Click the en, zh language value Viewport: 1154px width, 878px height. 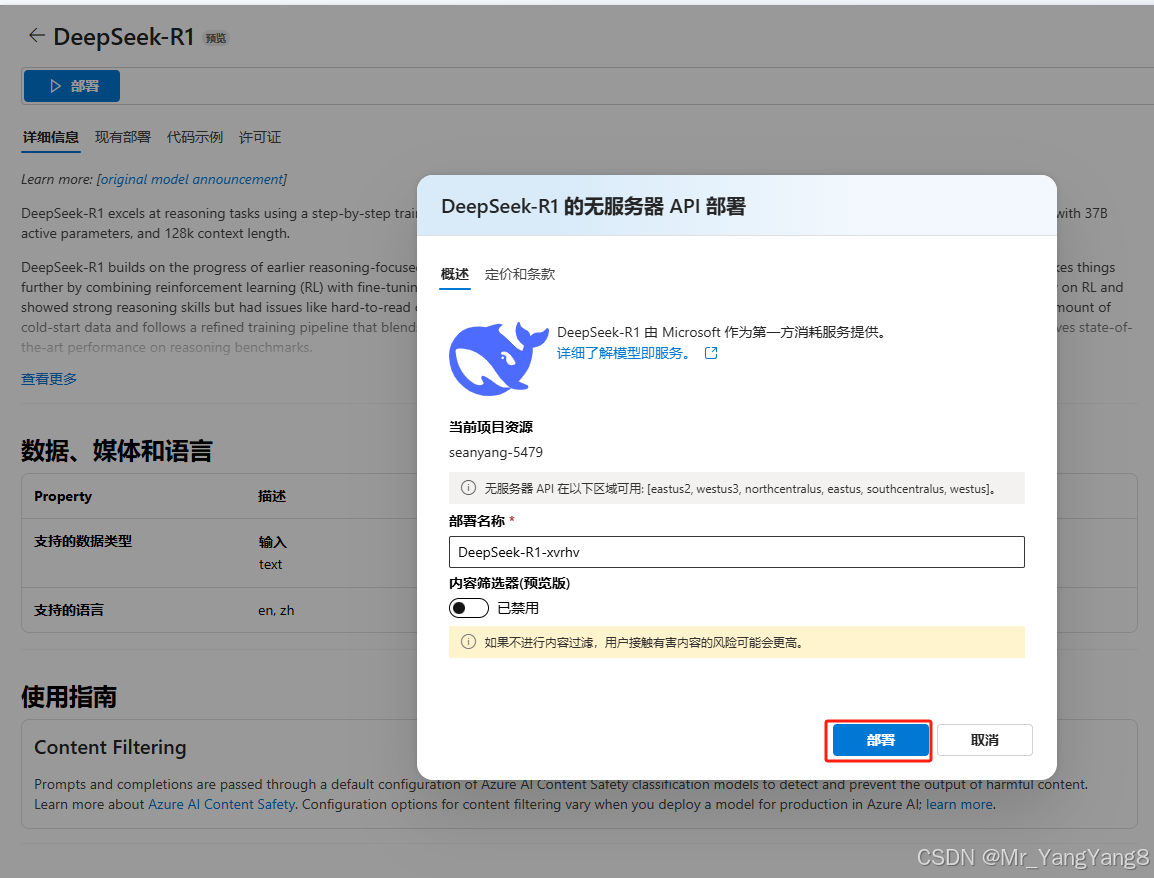click(x=276, y=610)
